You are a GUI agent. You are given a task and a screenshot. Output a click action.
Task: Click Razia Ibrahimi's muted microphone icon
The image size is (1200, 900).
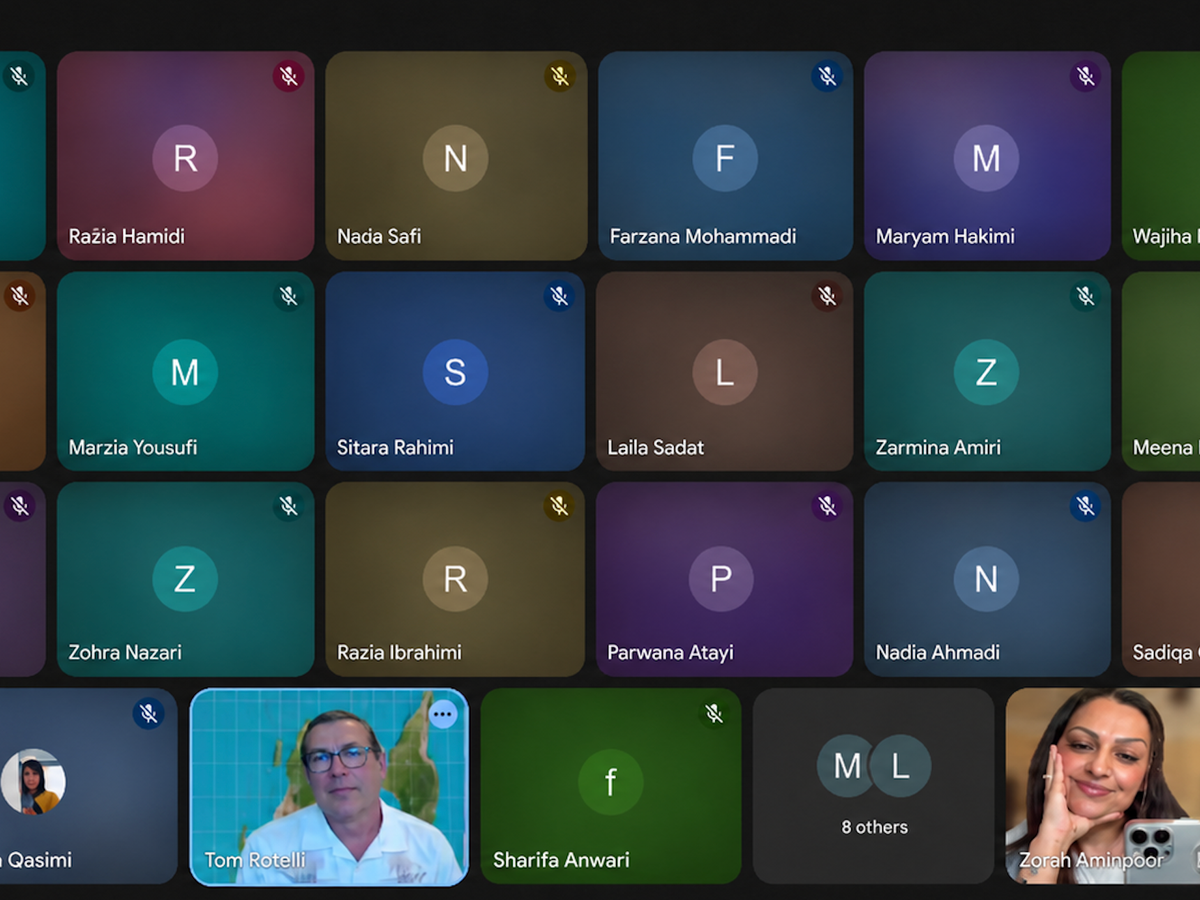pos(560,507)
